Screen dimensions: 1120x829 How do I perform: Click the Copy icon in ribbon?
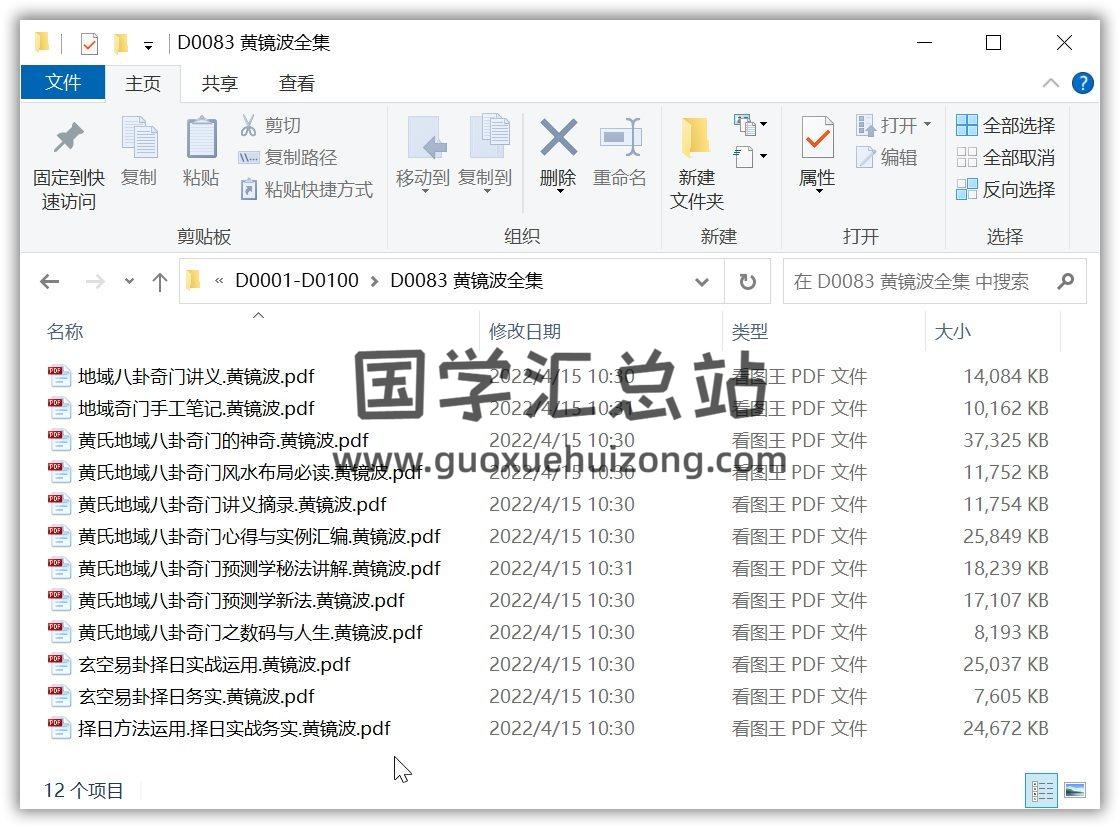[x=139, y=137]
